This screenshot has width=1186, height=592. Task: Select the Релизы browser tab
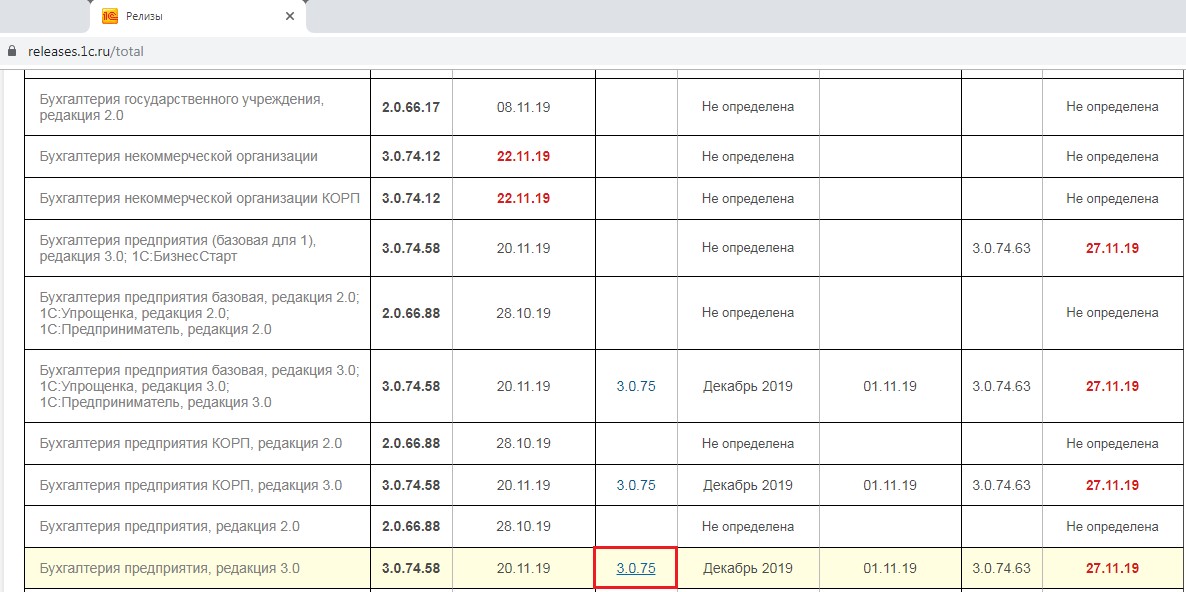198,17
